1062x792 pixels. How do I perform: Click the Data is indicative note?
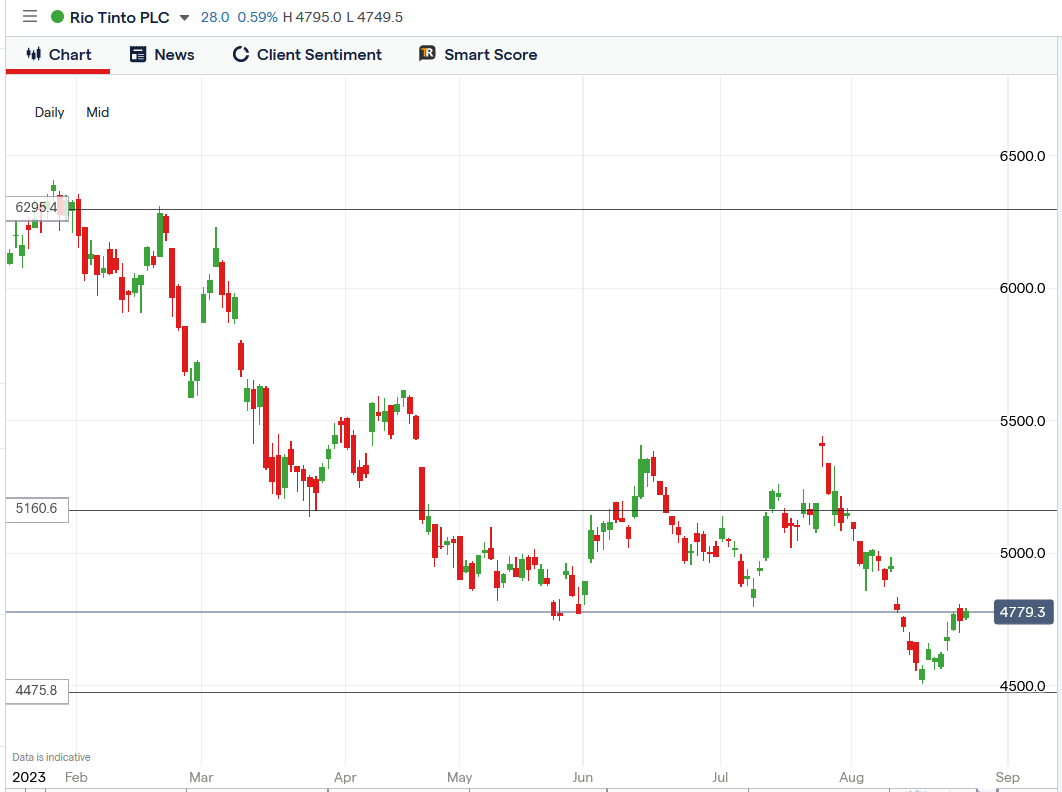point(51,757)
